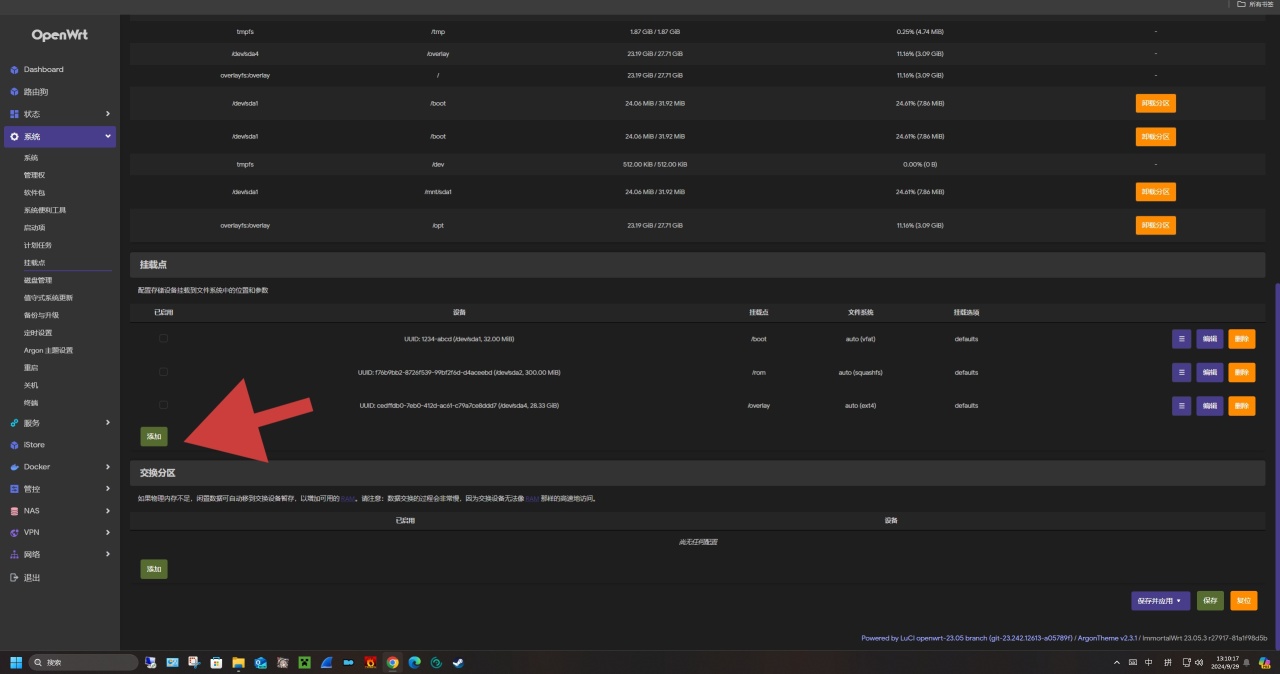The width and height of the screenshot is (1280, 674).
Task: Click the 路由狗 sidebar icon
Action: 14,92
